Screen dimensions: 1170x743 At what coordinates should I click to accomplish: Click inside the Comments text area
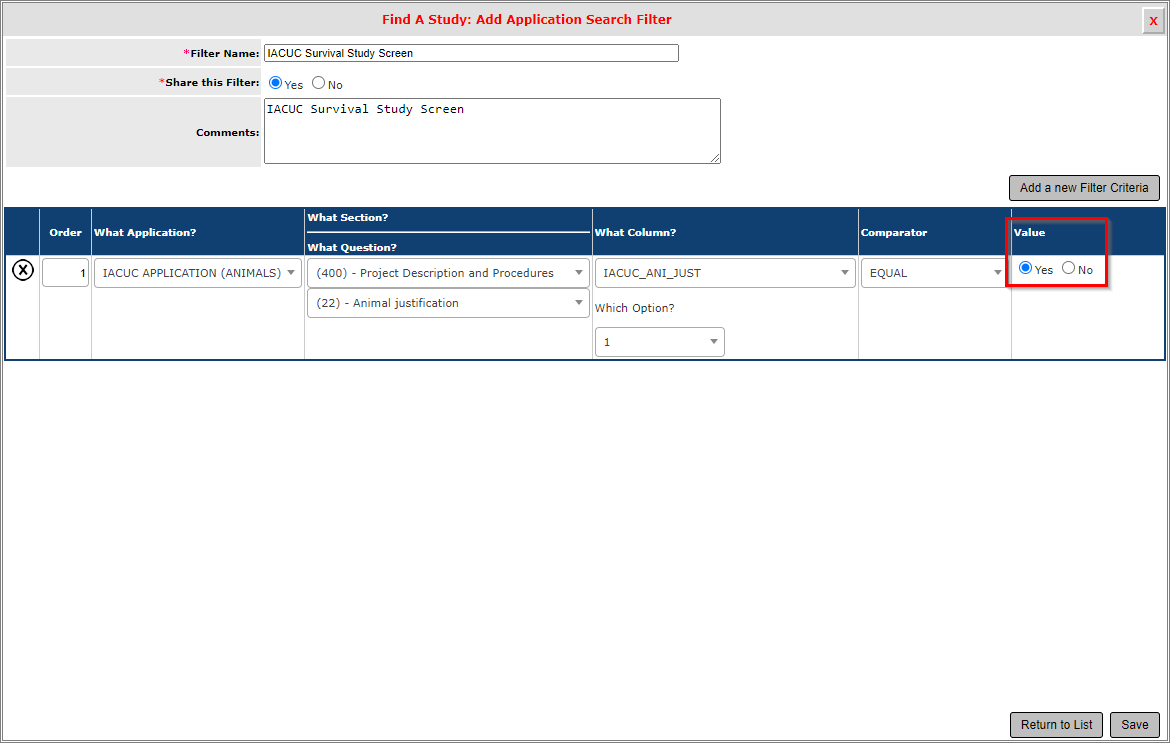(492, 131)
